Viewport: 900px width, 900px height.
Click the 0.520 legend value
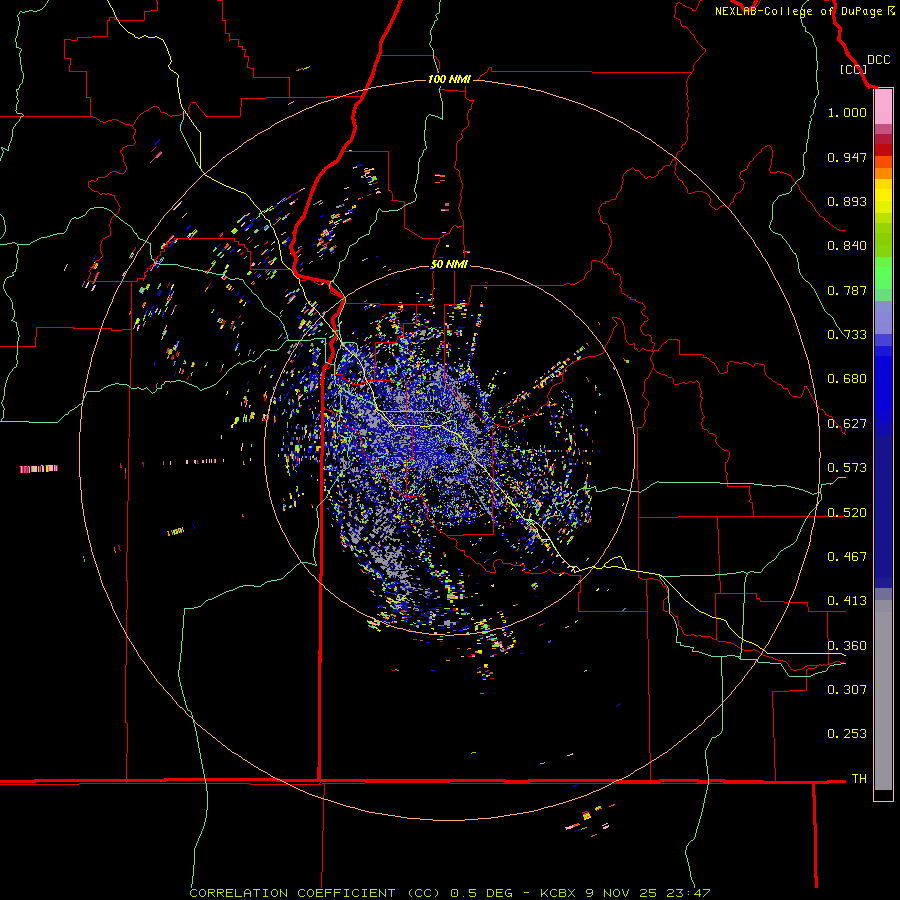[x=847, y=513]
